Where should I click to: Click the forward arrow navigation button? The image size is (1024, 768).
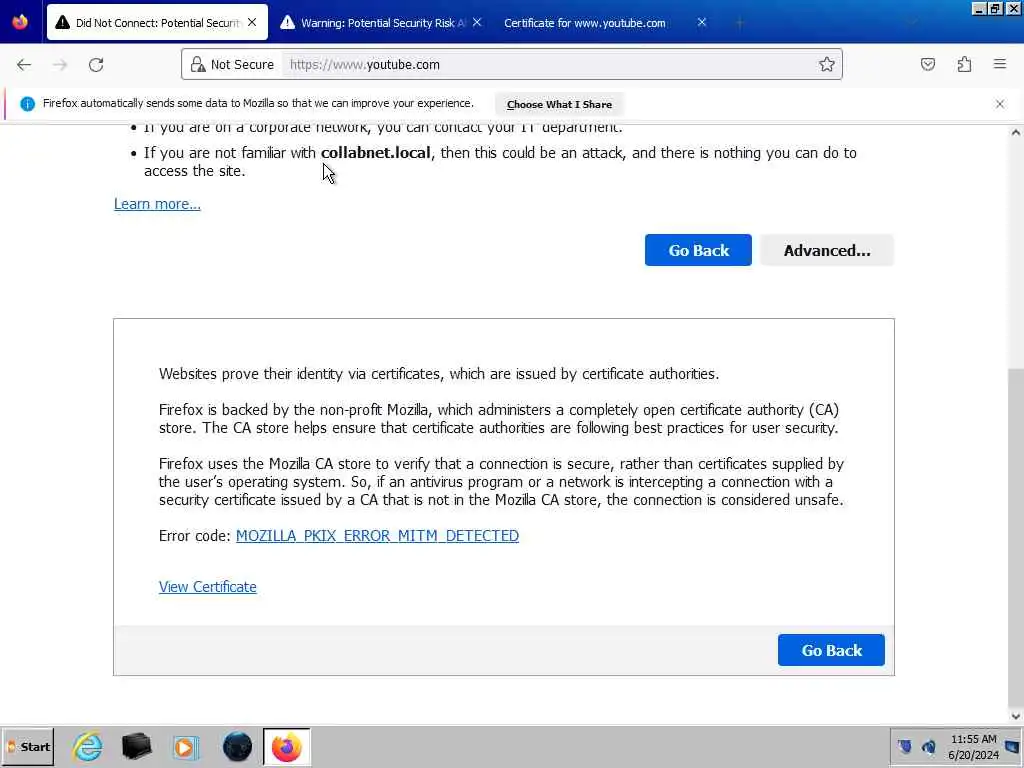[x=60, y=64]
